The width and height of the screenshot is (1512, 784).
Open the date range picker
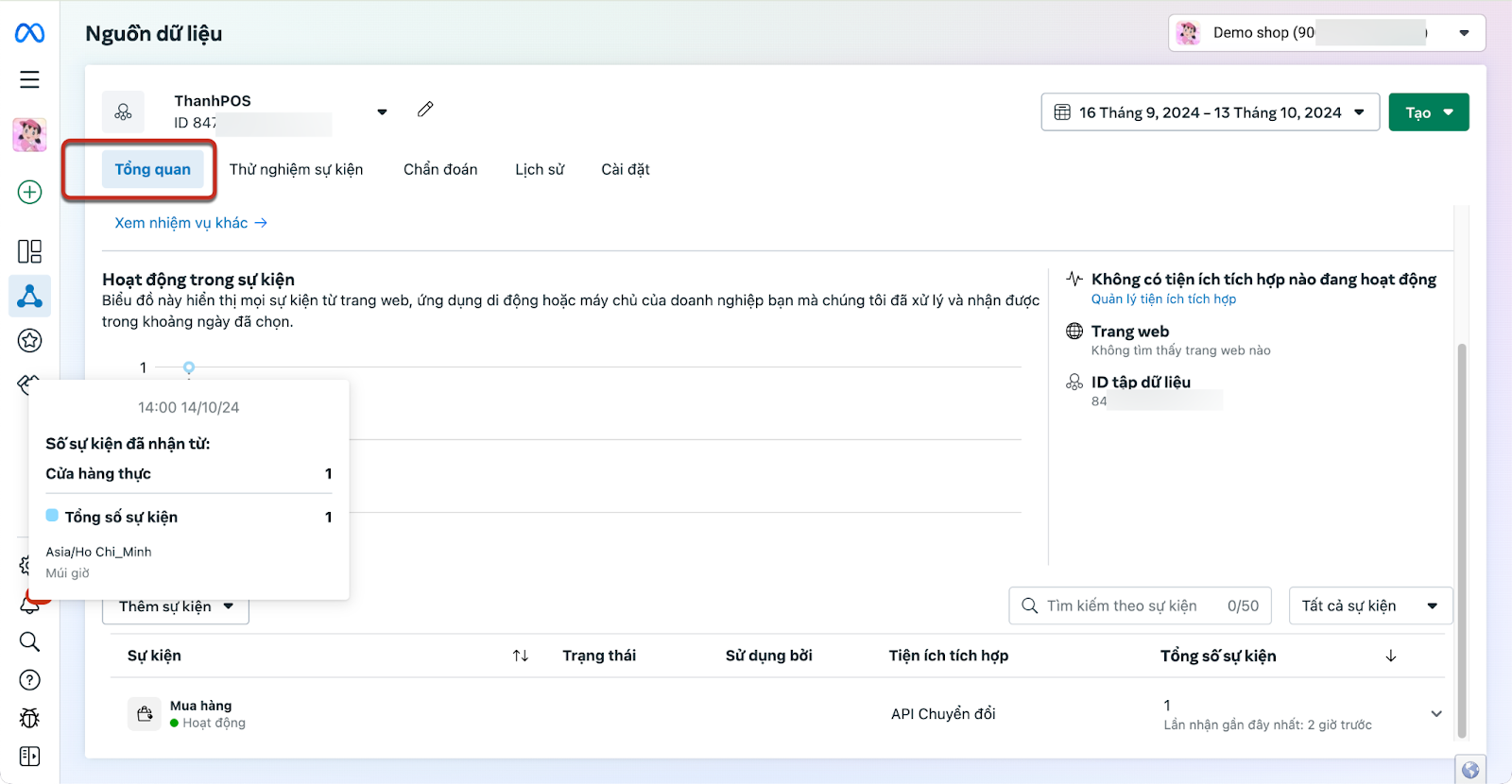[x=1210, y=112]
